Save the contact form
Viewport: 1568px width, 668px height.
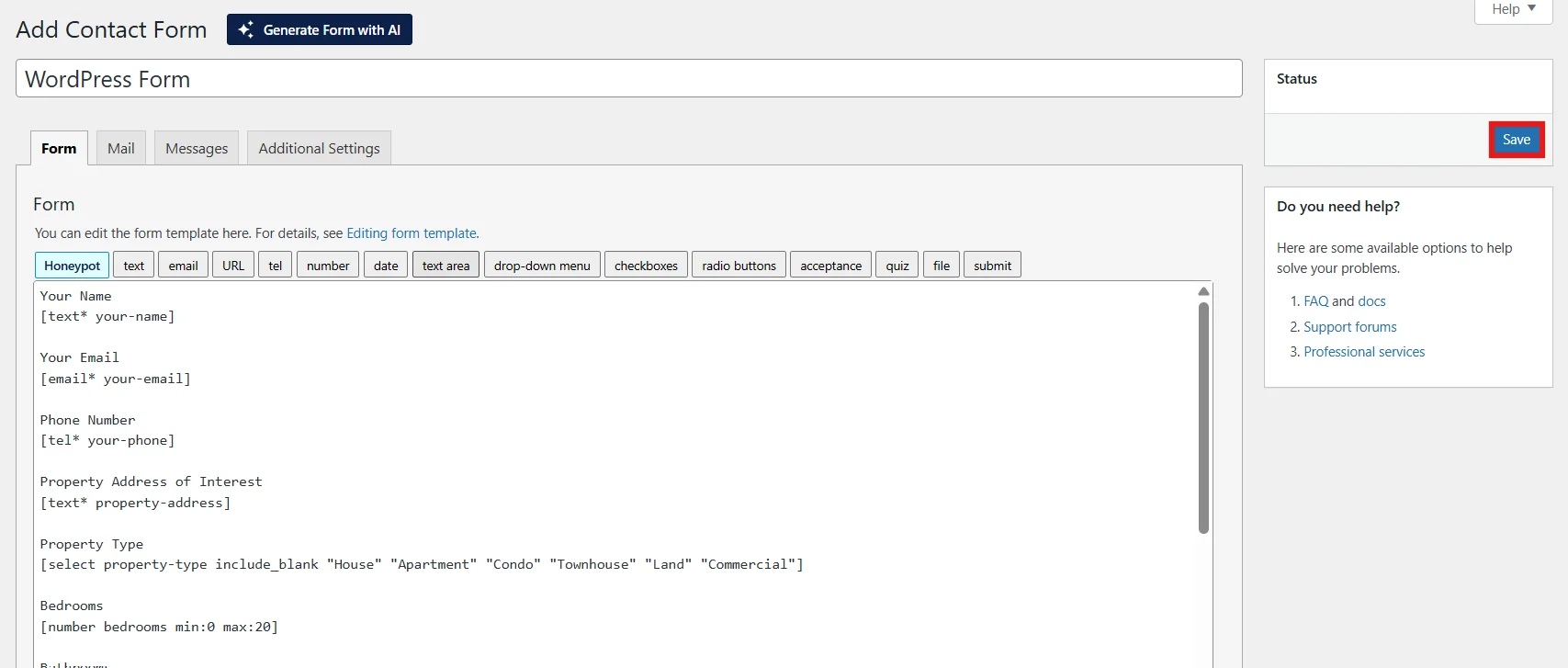pos(1517,140)
